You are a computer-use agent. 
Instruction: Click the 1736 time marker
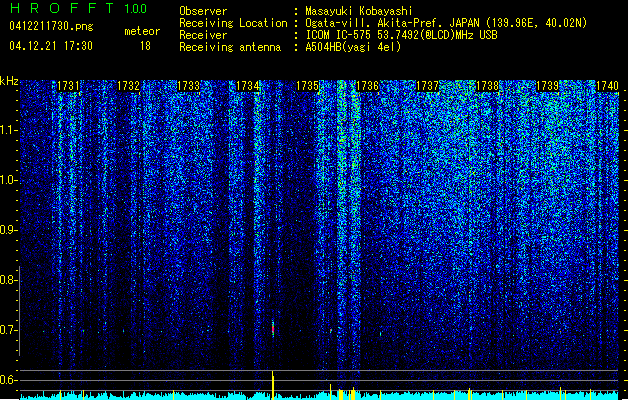[367, 86]
